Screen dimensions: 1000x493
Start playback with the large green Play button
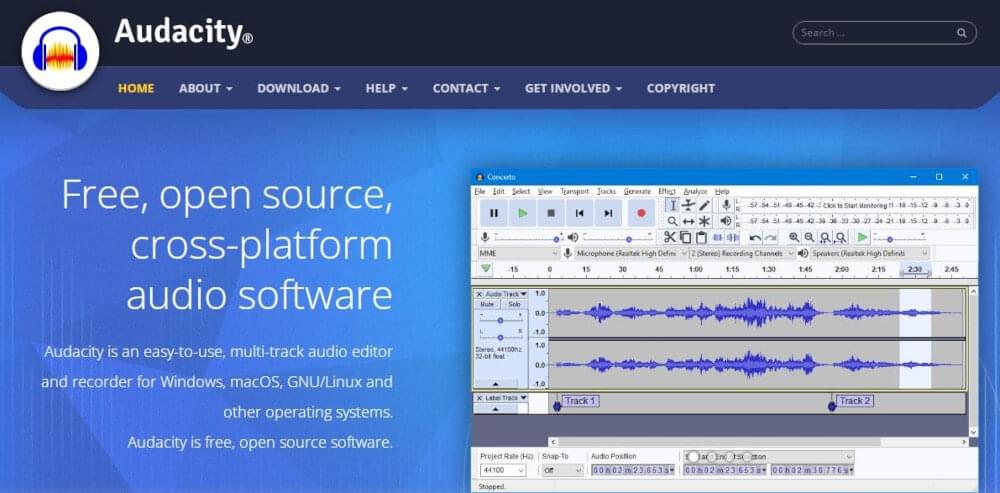pos(523,213)
